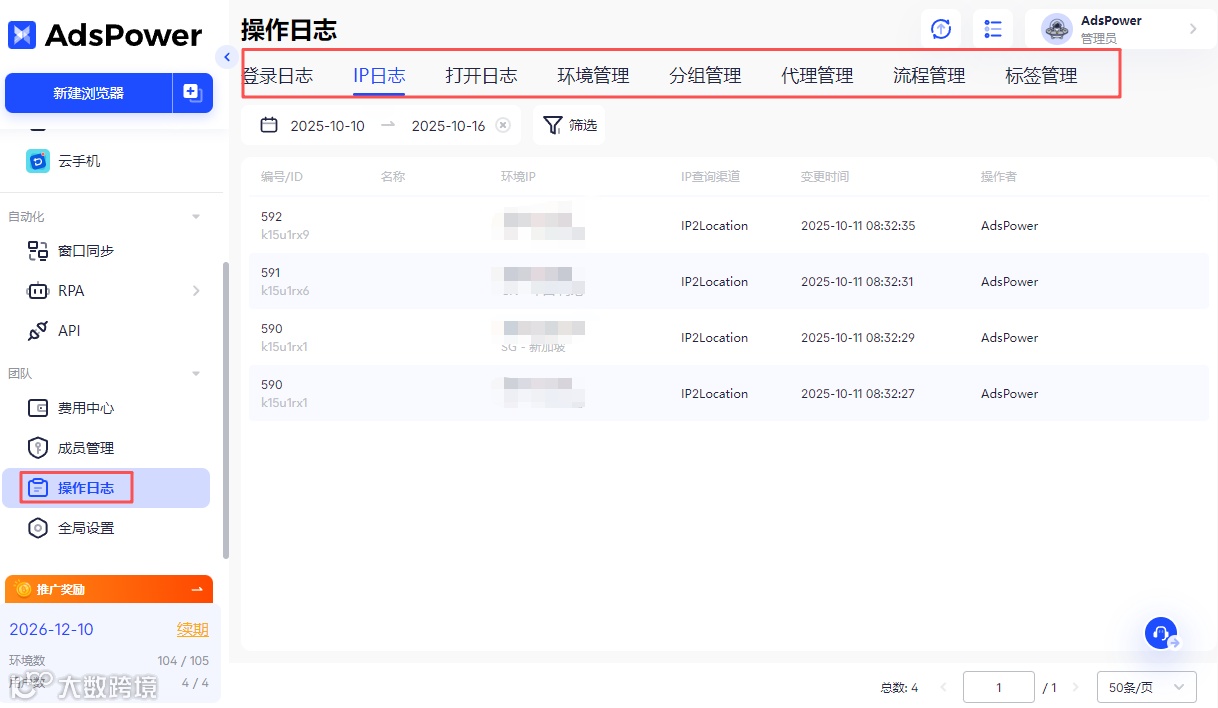Click the 名称 column header
Screen dimensions: 1218x708
tap(393, 177)
